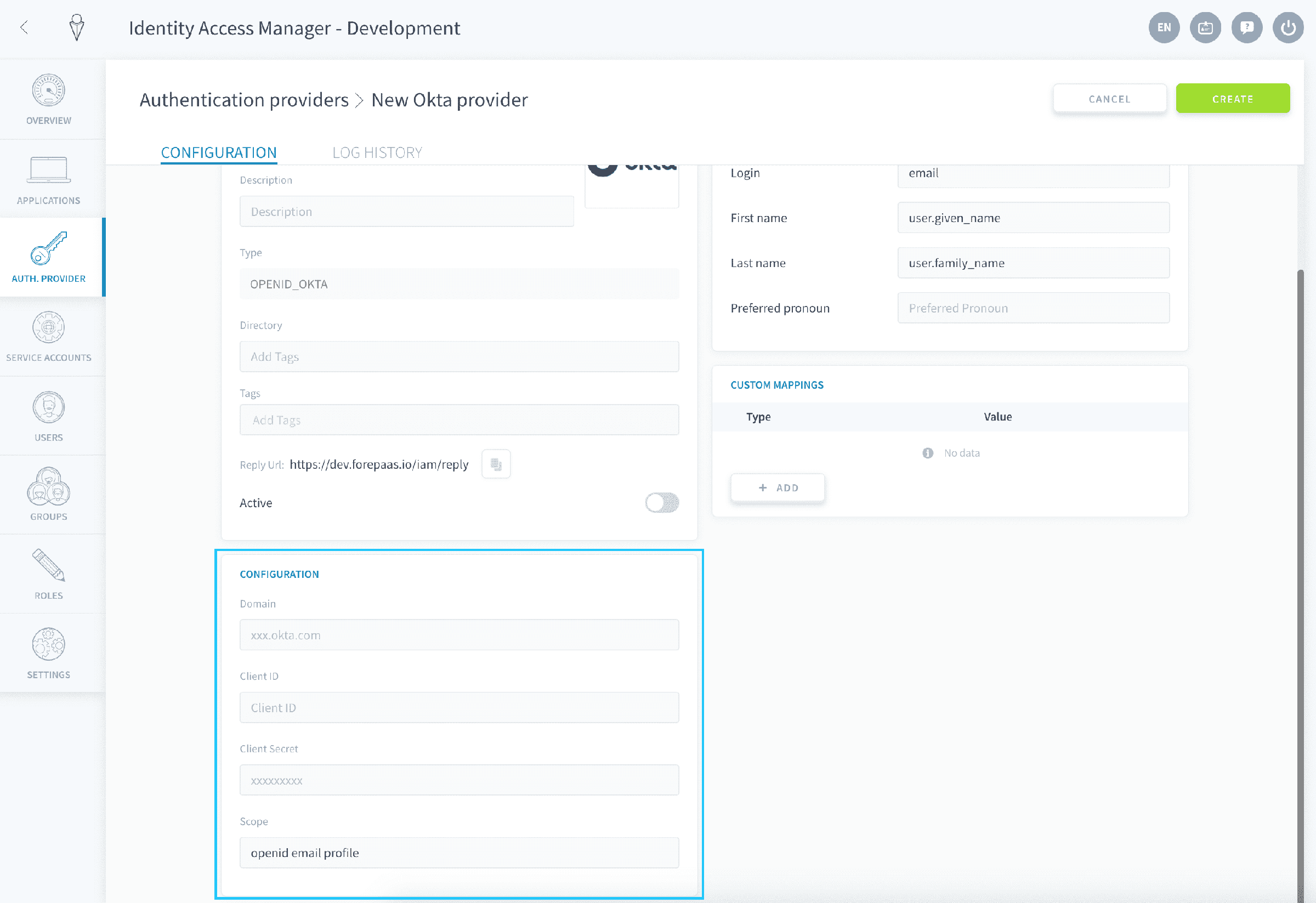Viewport: 1316px width, 903px height.
Task: Click the ForePaaS logo icon
Action: [77, 27]
